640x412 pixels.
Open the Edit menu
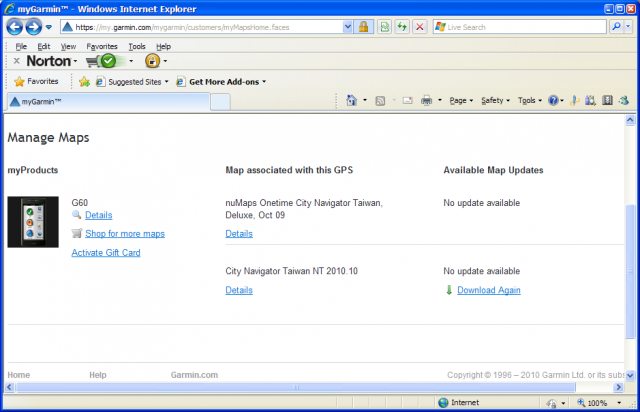(44, 47)
